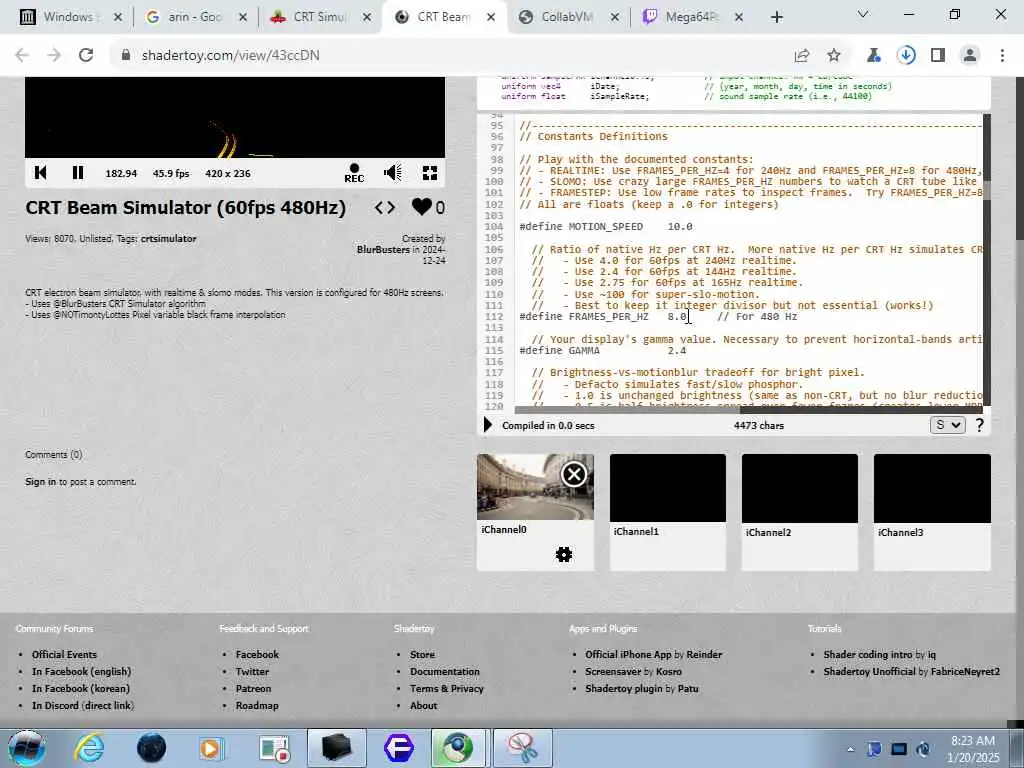Screen dimensions: 1024x768
Task: Open a new browser tab
Action: point(776,17)
